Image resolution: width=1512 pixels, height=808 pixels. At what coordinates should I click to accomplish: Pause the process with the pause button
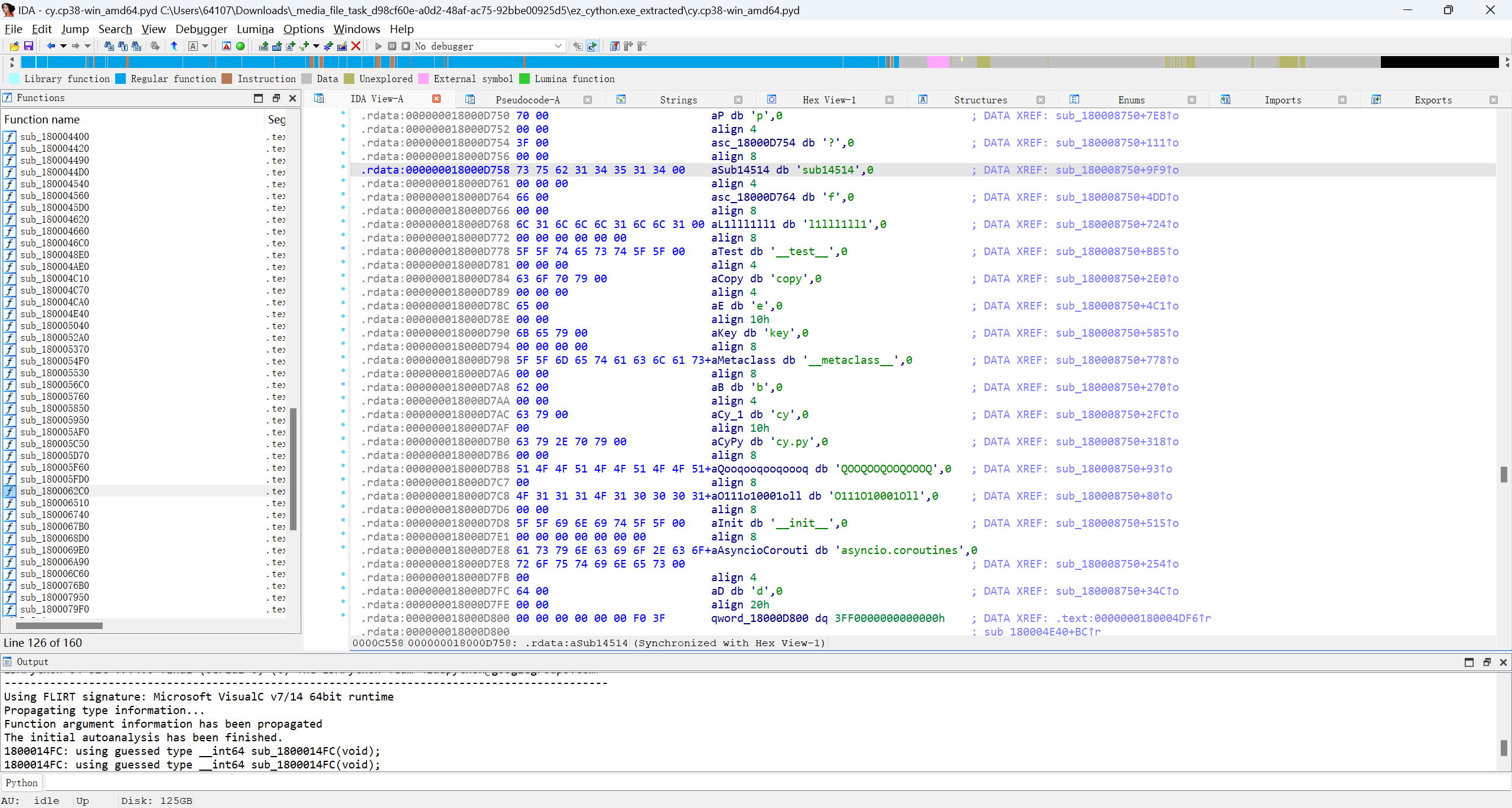[392, 46]
